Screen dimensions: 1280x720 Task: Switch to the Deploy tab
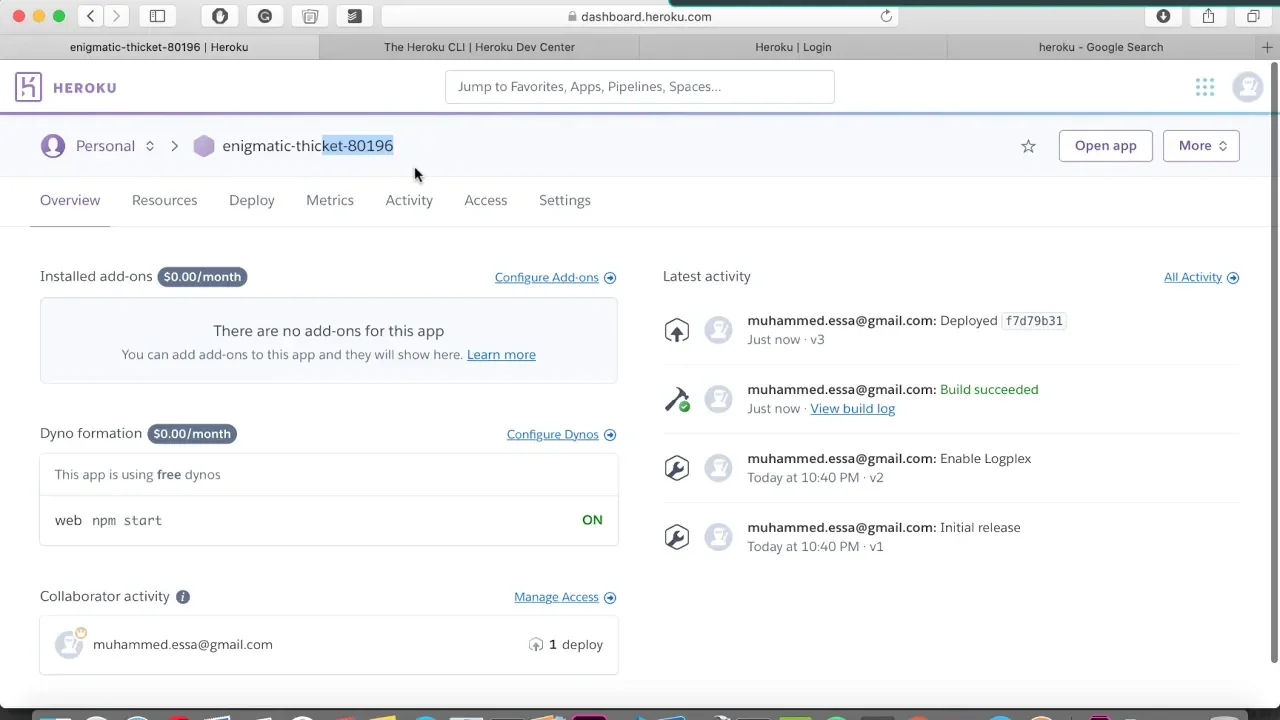point(251,200)
